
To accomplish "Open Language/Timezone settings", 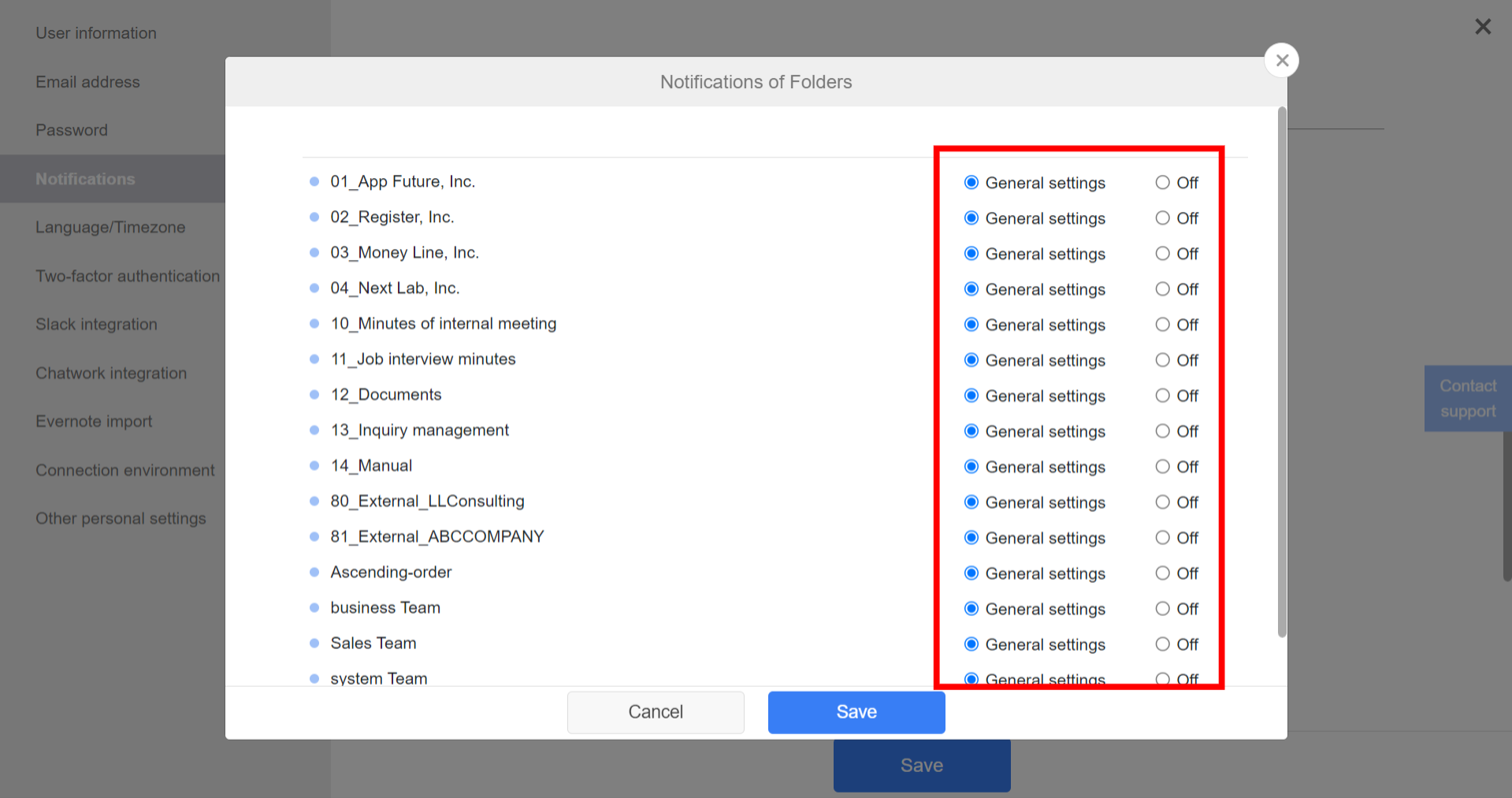I will click(x=110, y=227).
